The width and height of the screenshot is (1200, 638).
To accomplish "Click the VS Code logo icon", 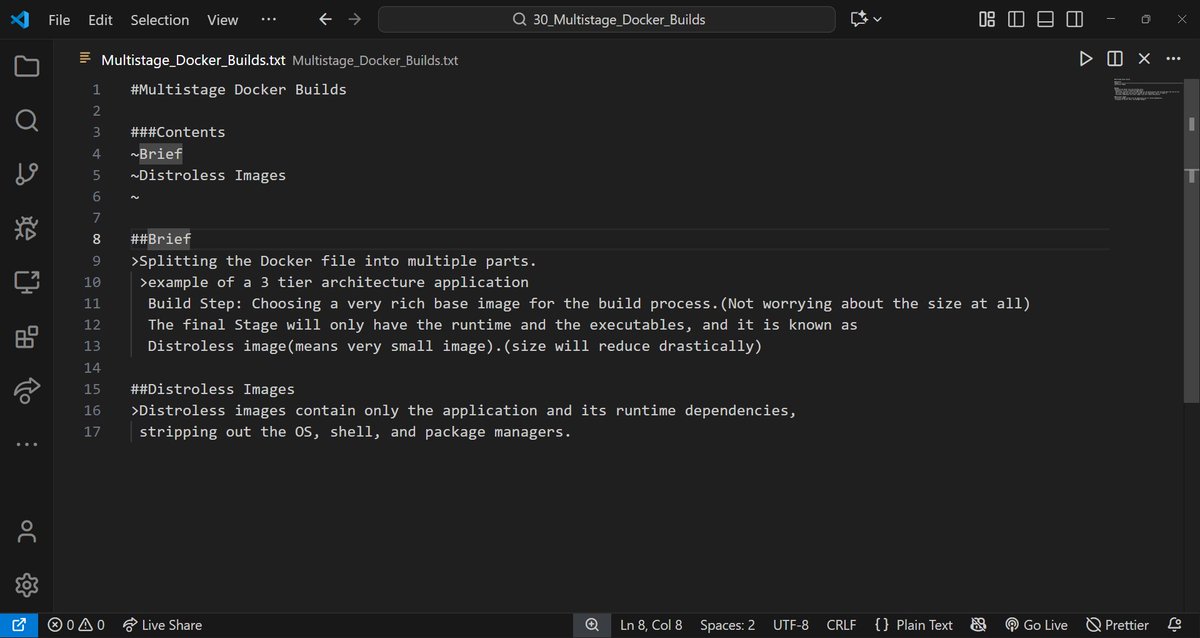I will [x=19, y=19].
